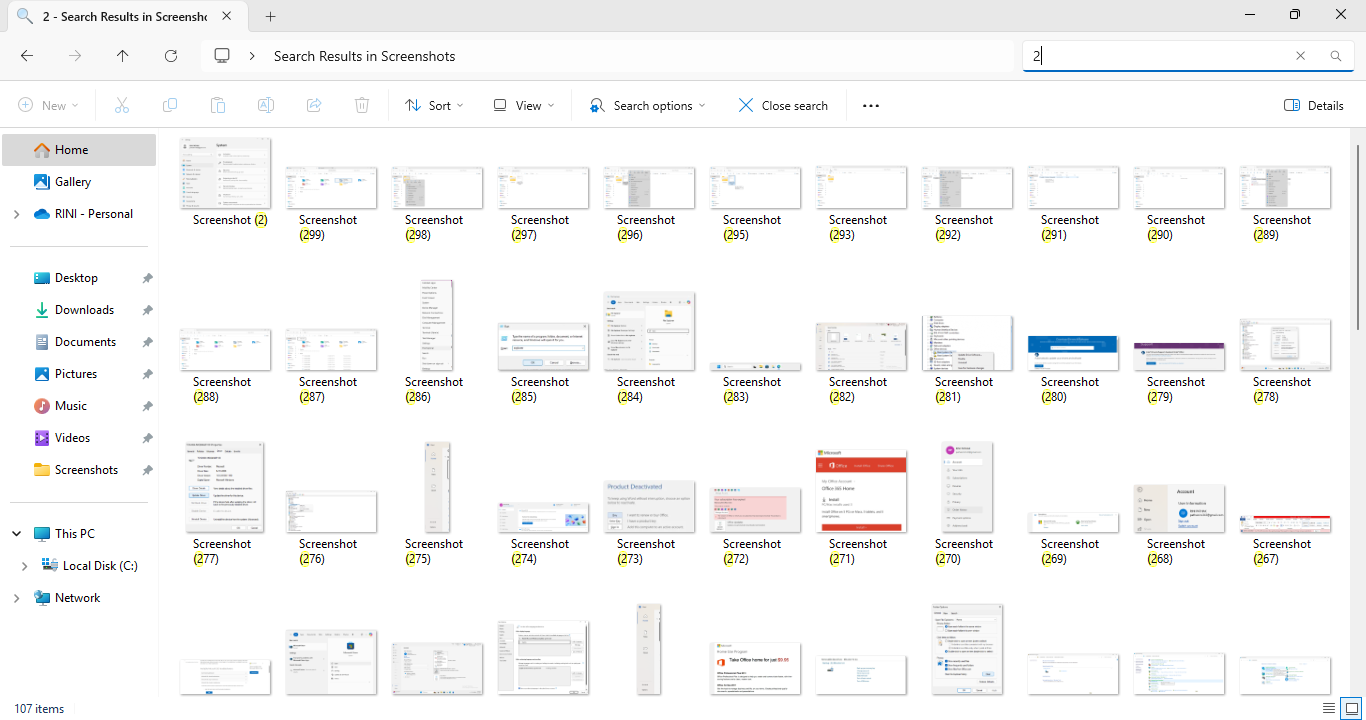Viewport: 1366px width, 720px height.
Task: Click the Rename icon in toolbar
Action: point(266,105)
